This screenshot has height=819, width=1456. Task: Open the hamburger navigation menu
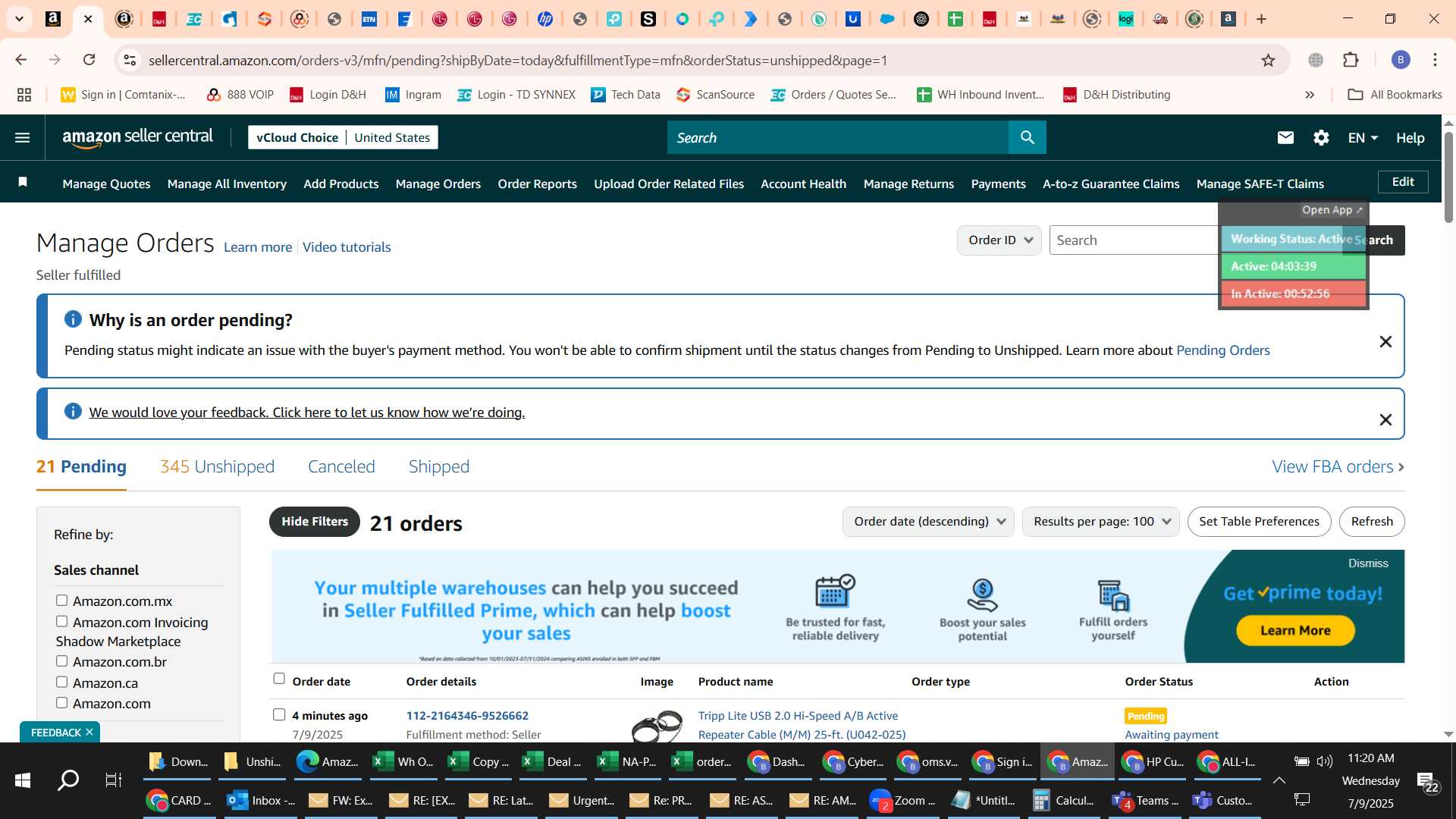point(22,137)
